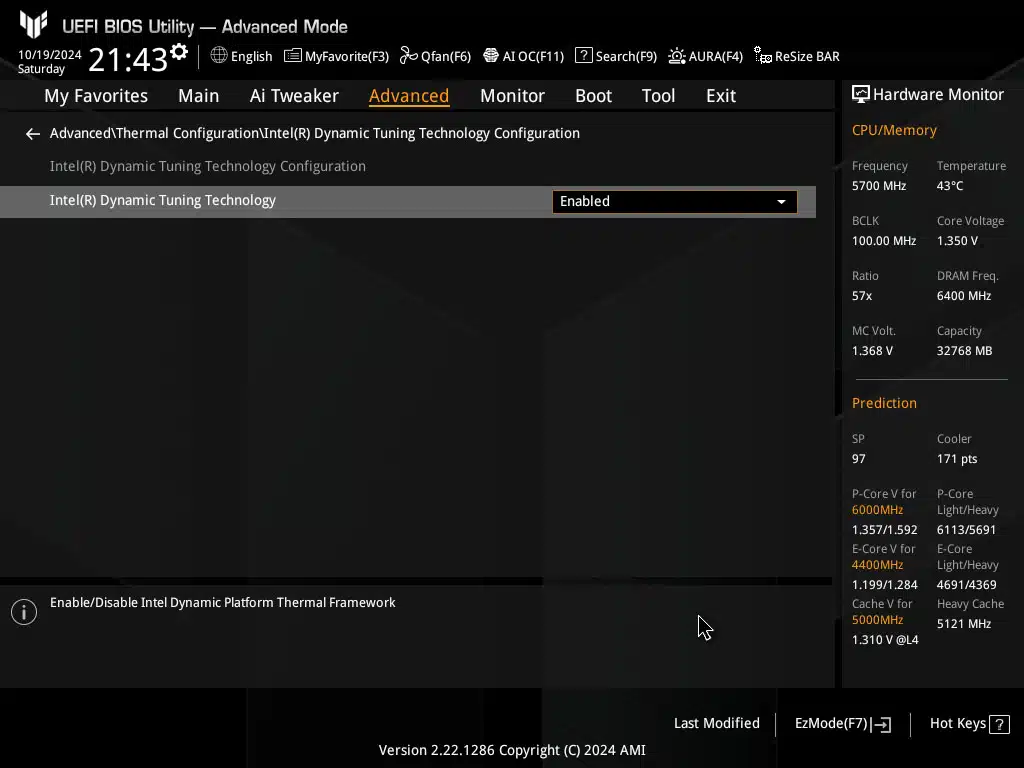
Task: Open MyFavorite(F3) list icon
Action: [293, 56]
